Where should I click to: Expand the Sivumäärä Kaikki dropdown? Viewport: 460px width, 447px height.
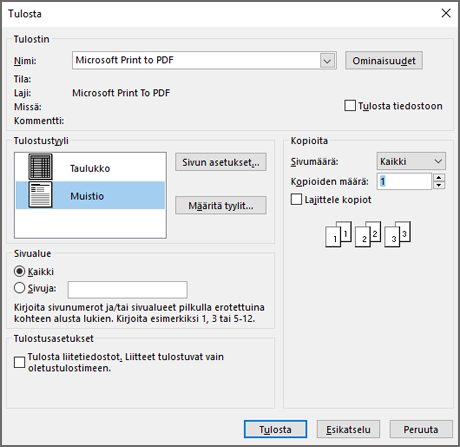click(x=411, y=161)
